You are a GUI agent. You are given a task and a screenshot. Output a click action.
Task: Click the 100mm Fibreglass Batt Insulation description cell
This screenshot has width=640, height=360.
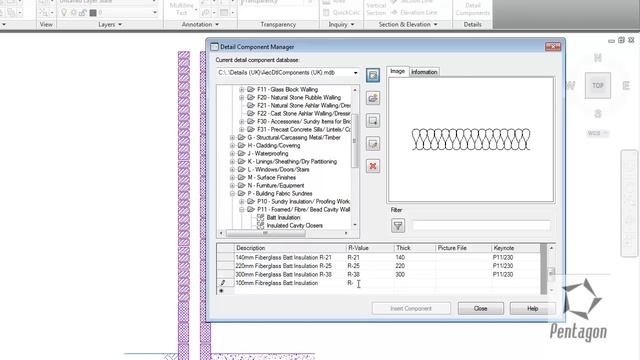(290, 283)
